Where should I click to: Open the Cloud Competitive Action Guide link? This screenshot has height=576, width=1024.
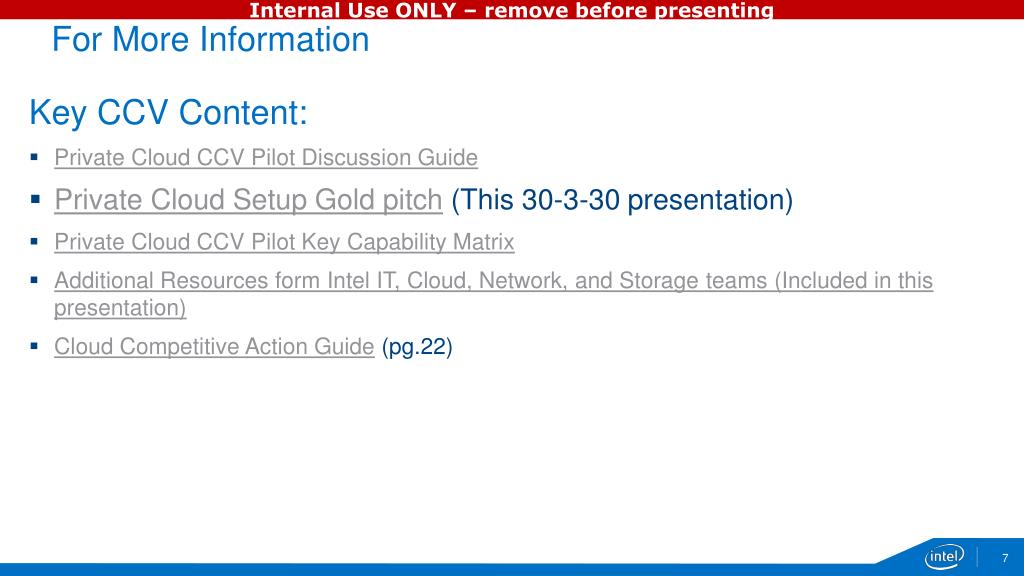click(214, 346)
